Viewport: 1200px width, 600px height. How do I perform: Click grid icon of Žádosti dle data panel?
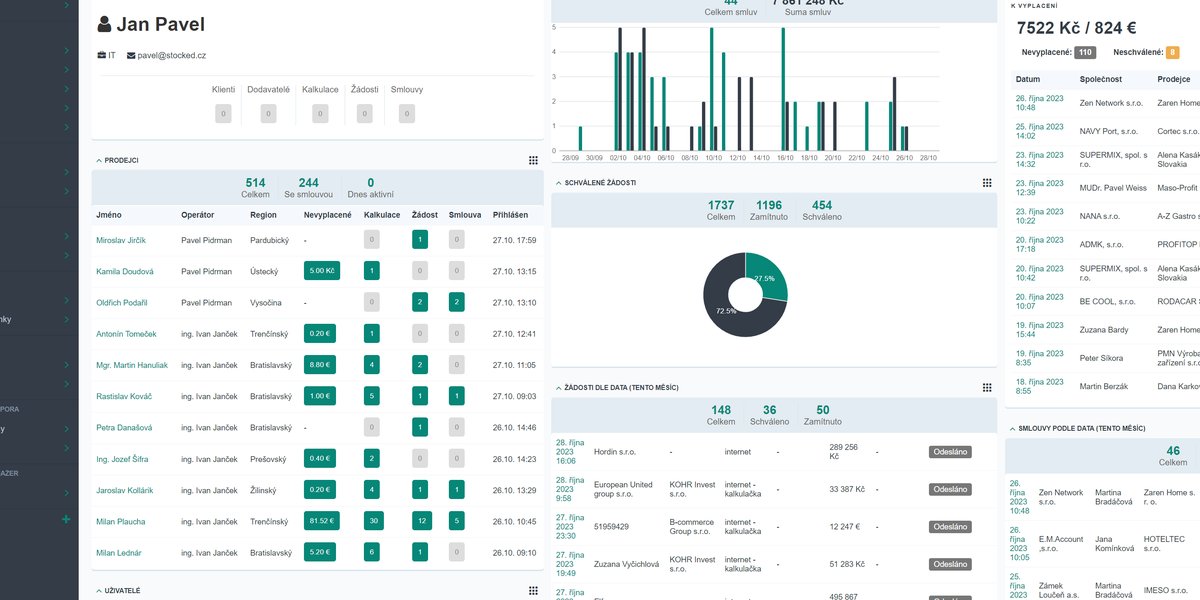(987, 387)
